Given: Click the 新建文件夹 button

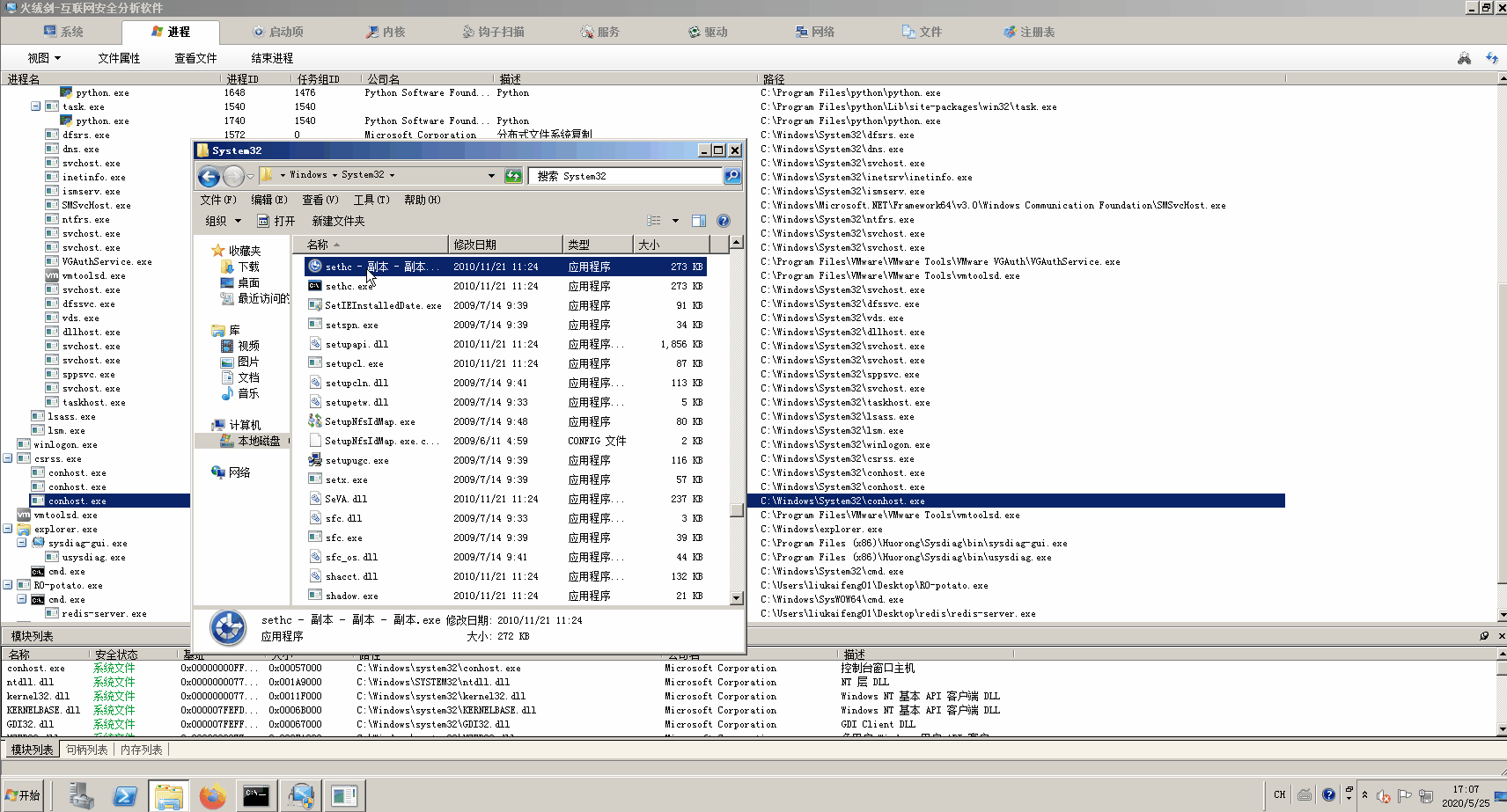Looking at the screenshot, I should tap(338, 221).
